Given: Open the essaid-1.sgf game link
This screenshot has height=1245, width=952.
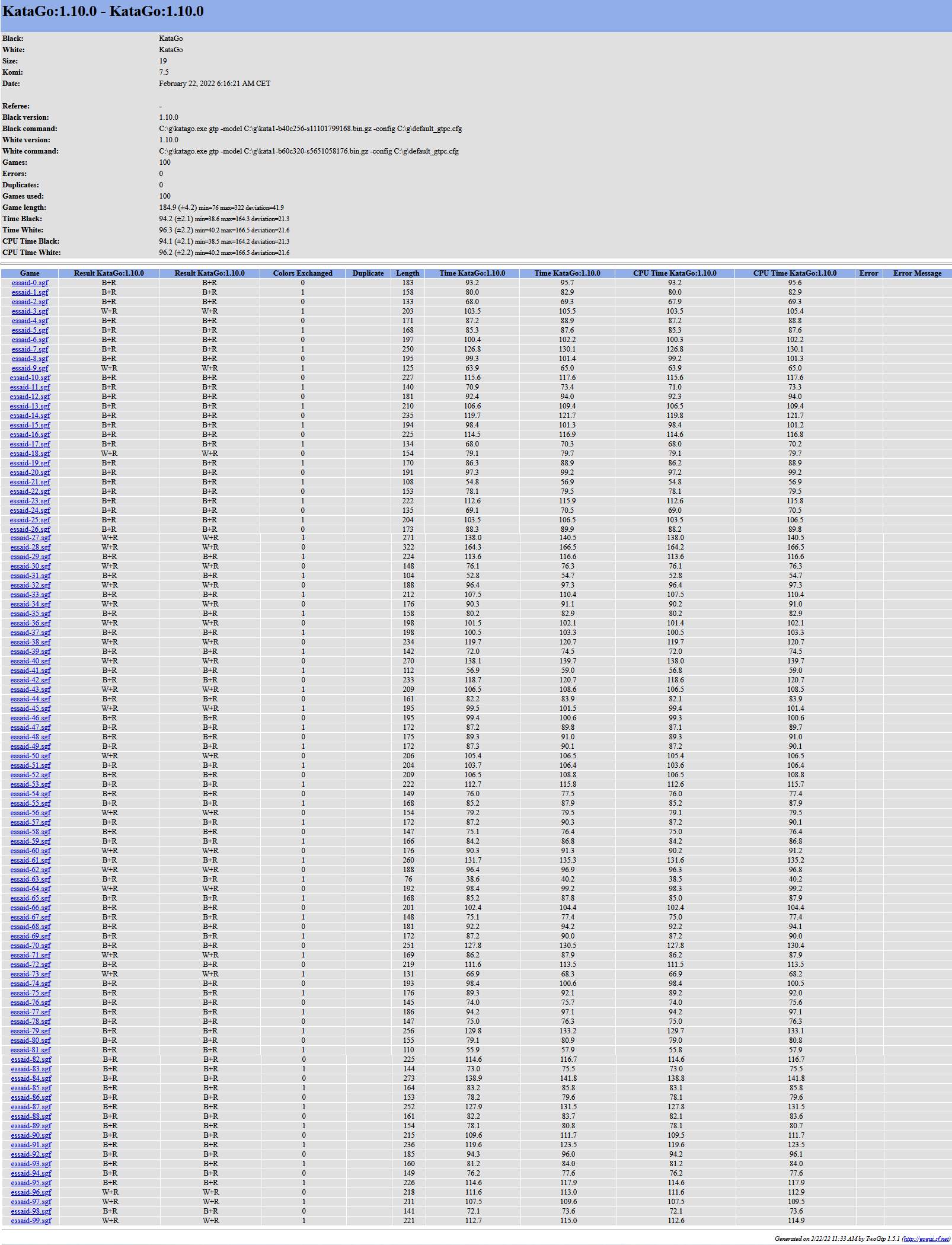Looking at the screenshot, I should point(30,292).
